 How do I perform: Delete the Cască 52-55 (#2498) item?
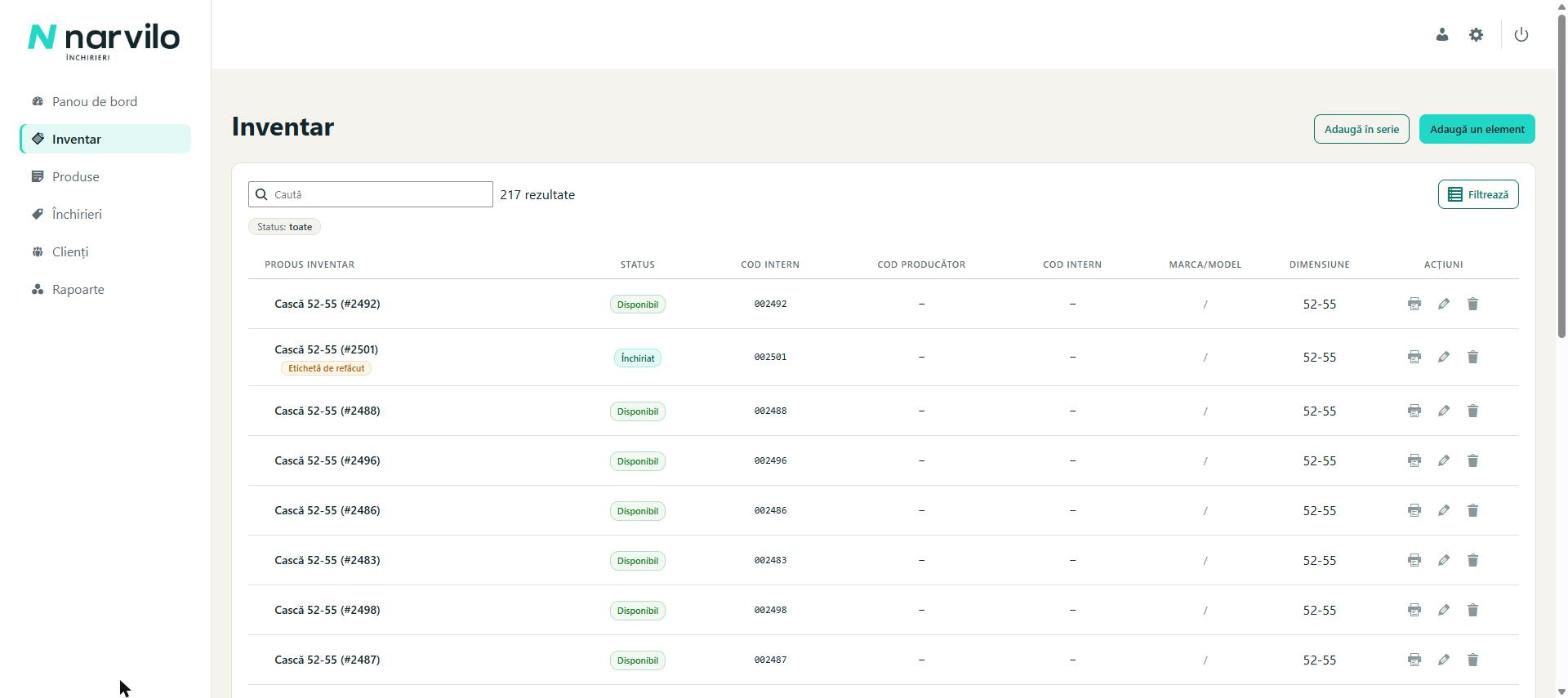click(1472, 610)
